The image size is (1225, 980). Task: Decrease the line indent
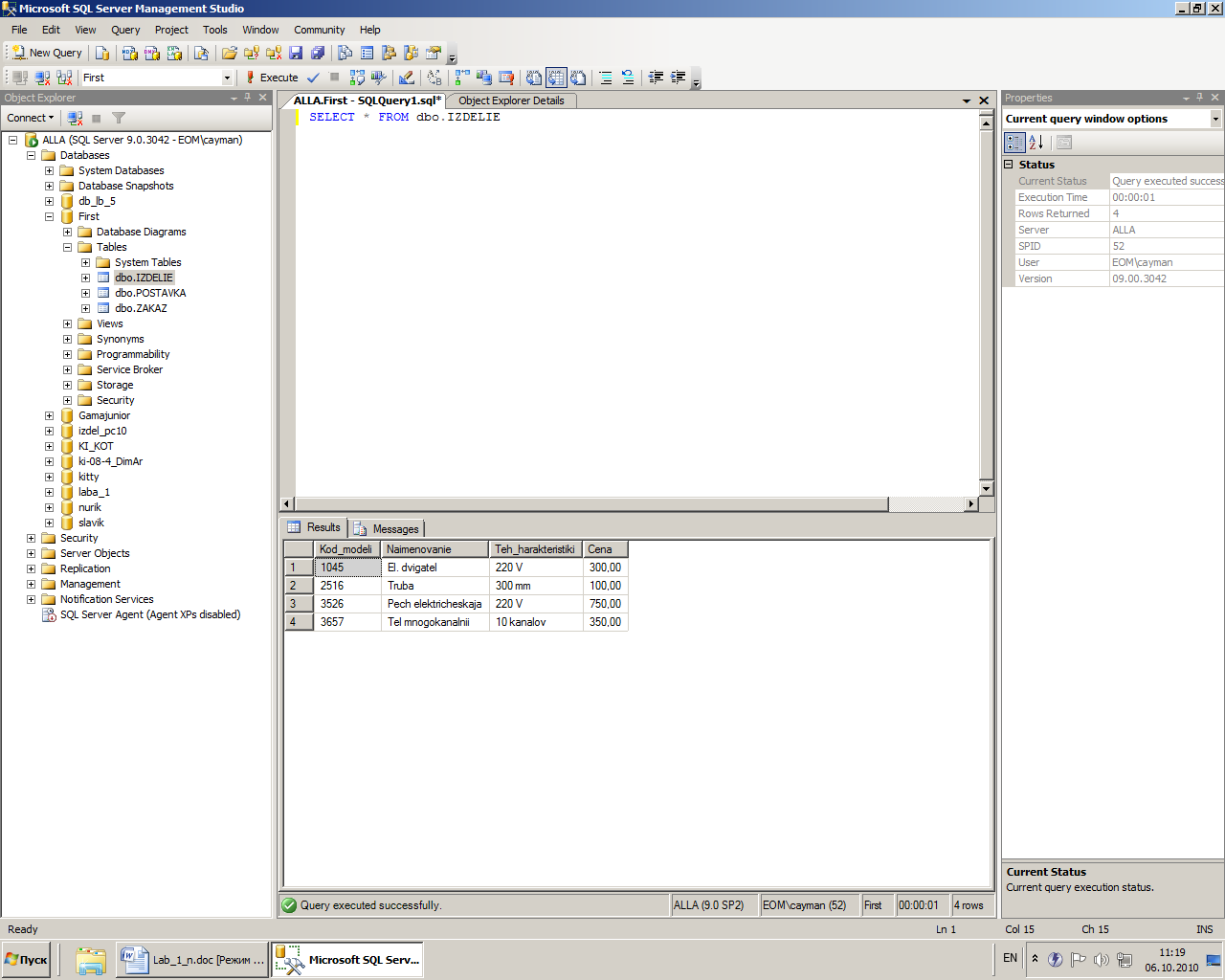tap(656, 78)
